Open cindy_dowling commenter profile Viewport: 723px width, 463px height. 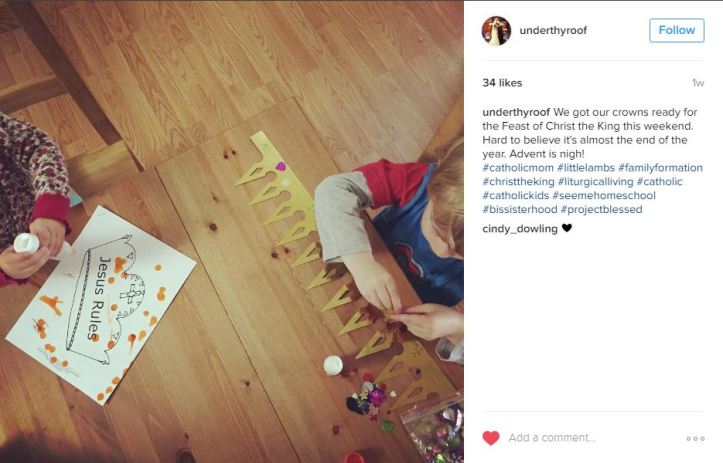520,229
